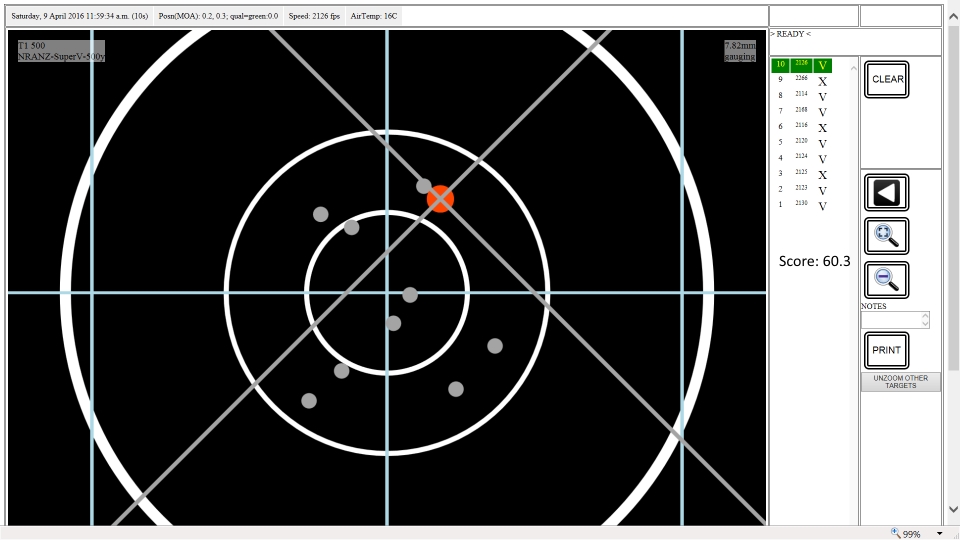Select shot 7 row with speed 2168
This screenshot has height=540, width=960.
(x=801, y=111)
